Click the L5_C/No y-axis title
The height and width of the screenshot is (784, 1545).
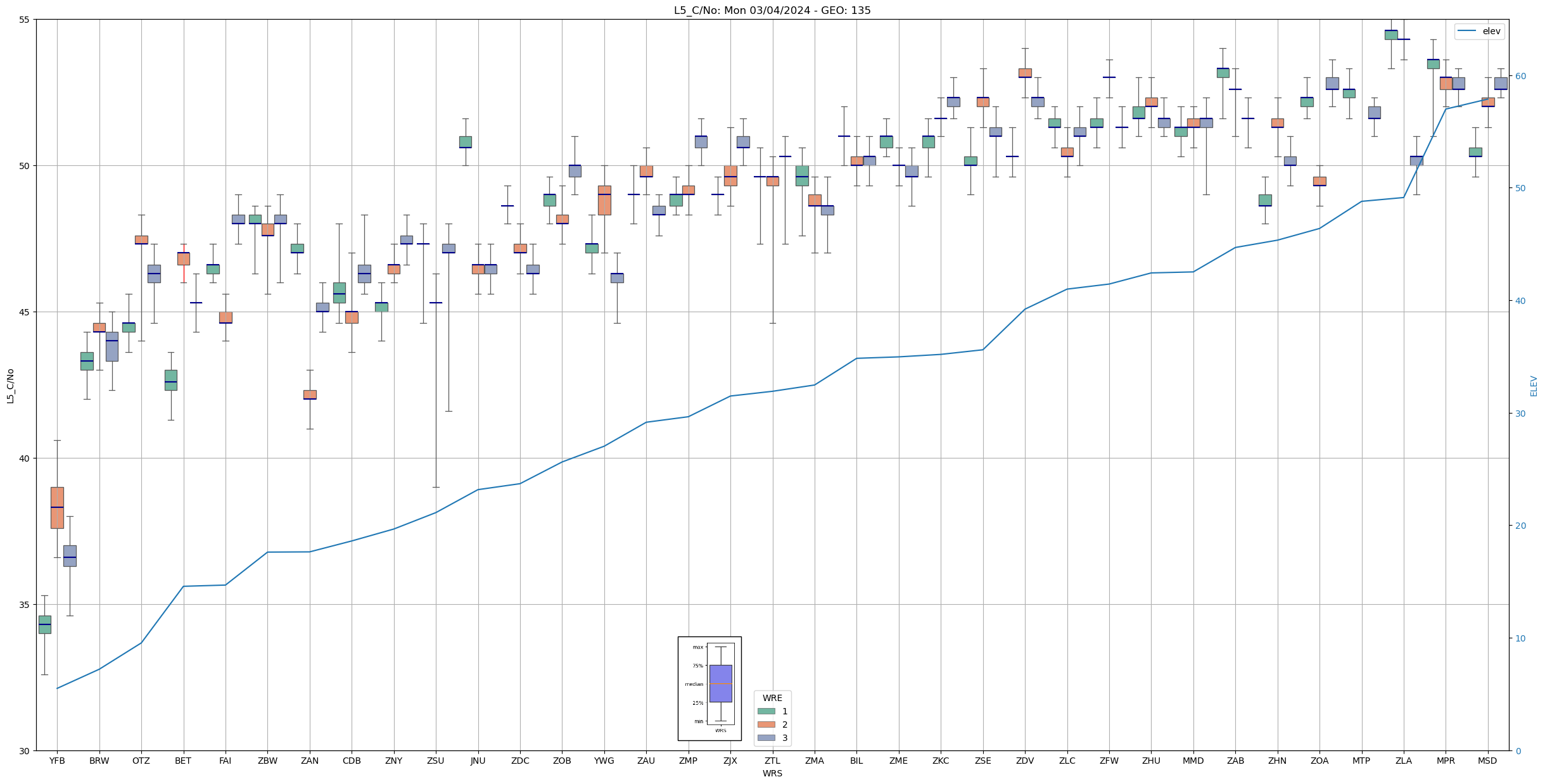[10, 386]
